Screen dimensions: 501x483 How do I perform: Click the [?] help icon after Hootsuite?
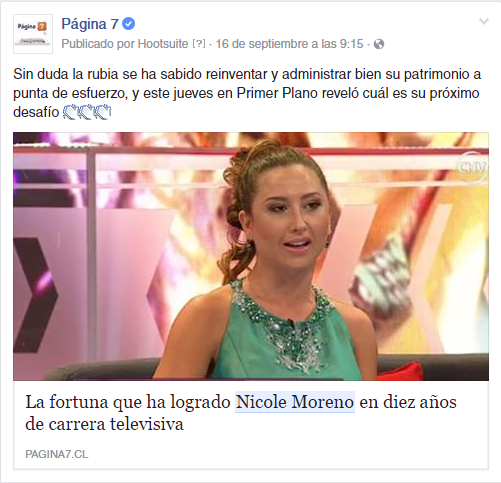199,44
